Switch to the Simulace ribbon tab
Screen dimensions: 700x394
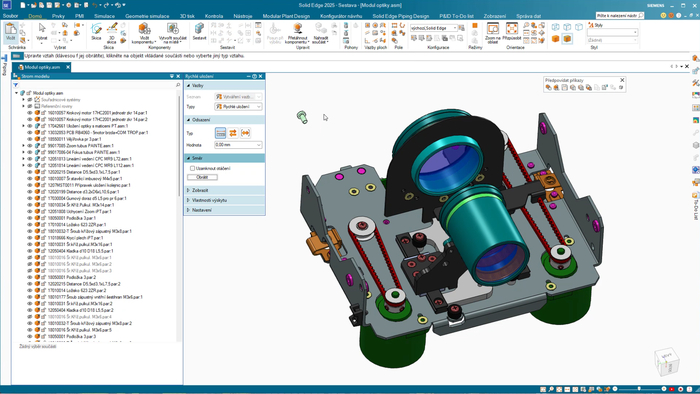tap(104, 16)
